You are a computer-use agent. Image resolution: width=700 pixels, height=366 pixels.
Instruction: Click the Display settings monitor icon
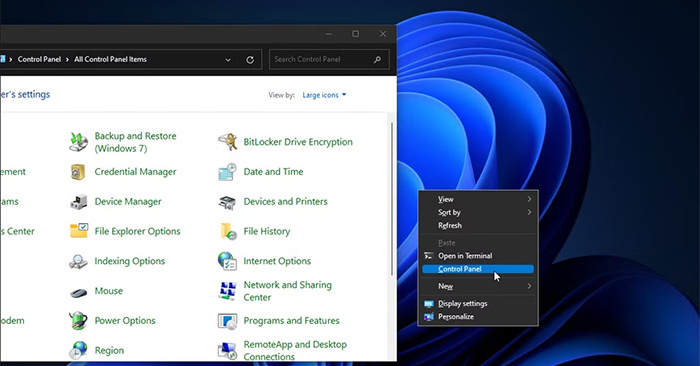[429, 304]
